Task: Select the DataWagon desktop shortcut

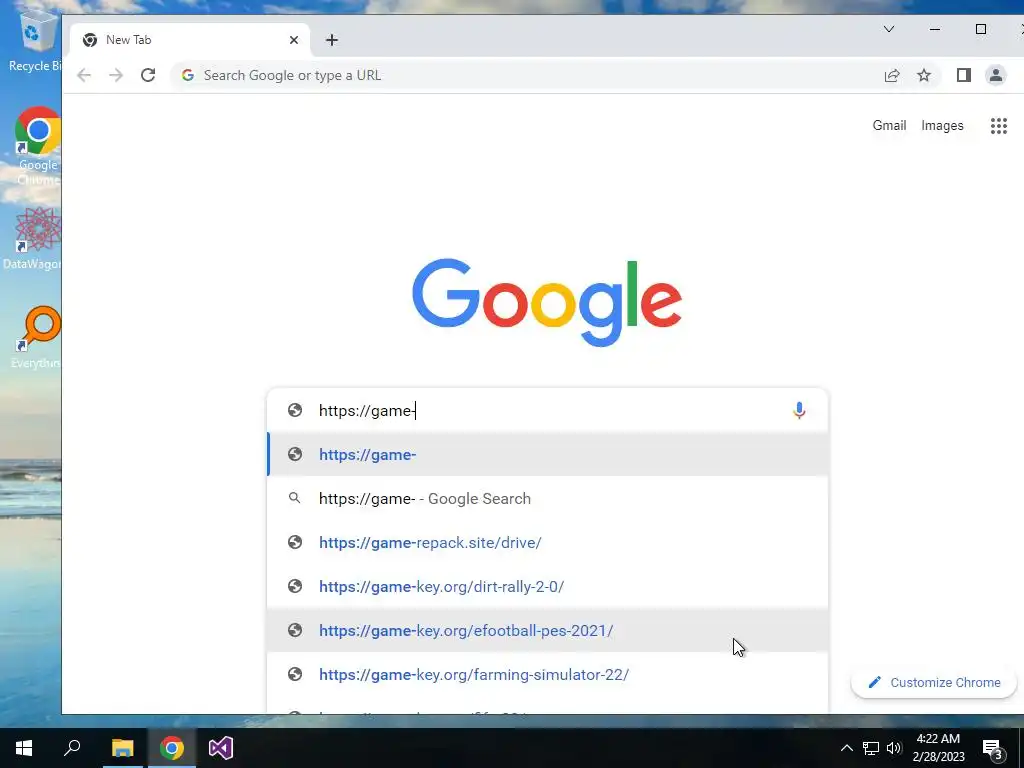Action: [34, 238]
